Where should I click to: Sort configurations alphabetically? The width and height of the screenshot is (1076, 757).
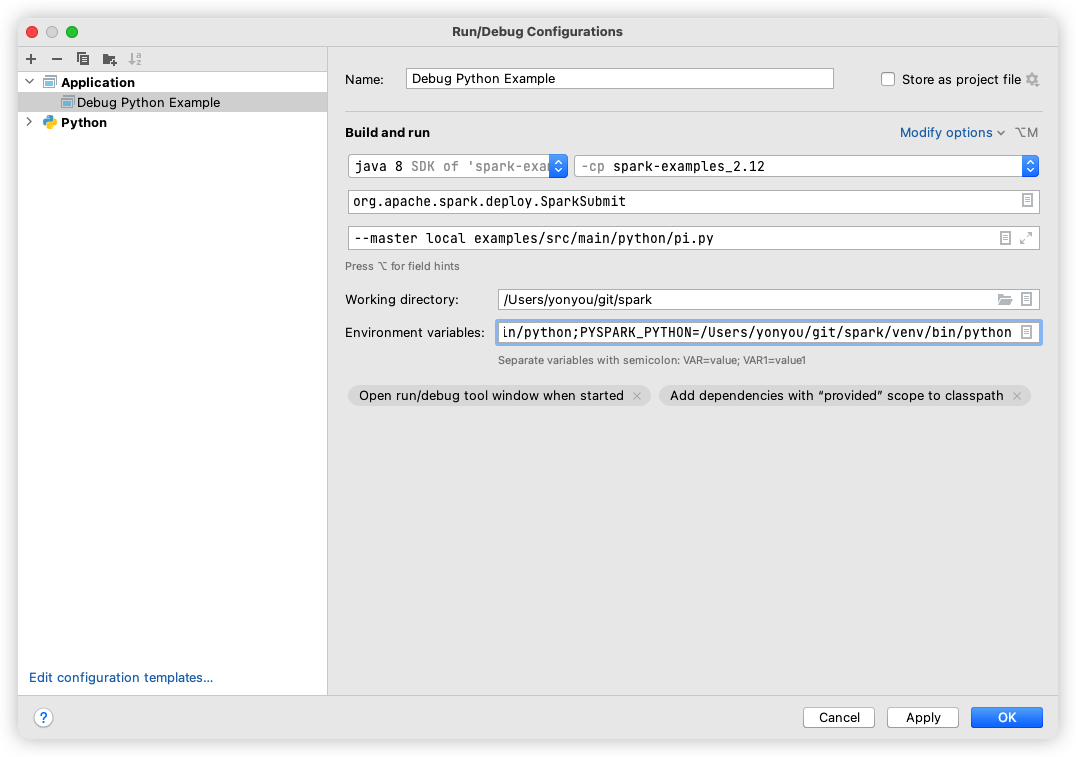tap(134, 59)
